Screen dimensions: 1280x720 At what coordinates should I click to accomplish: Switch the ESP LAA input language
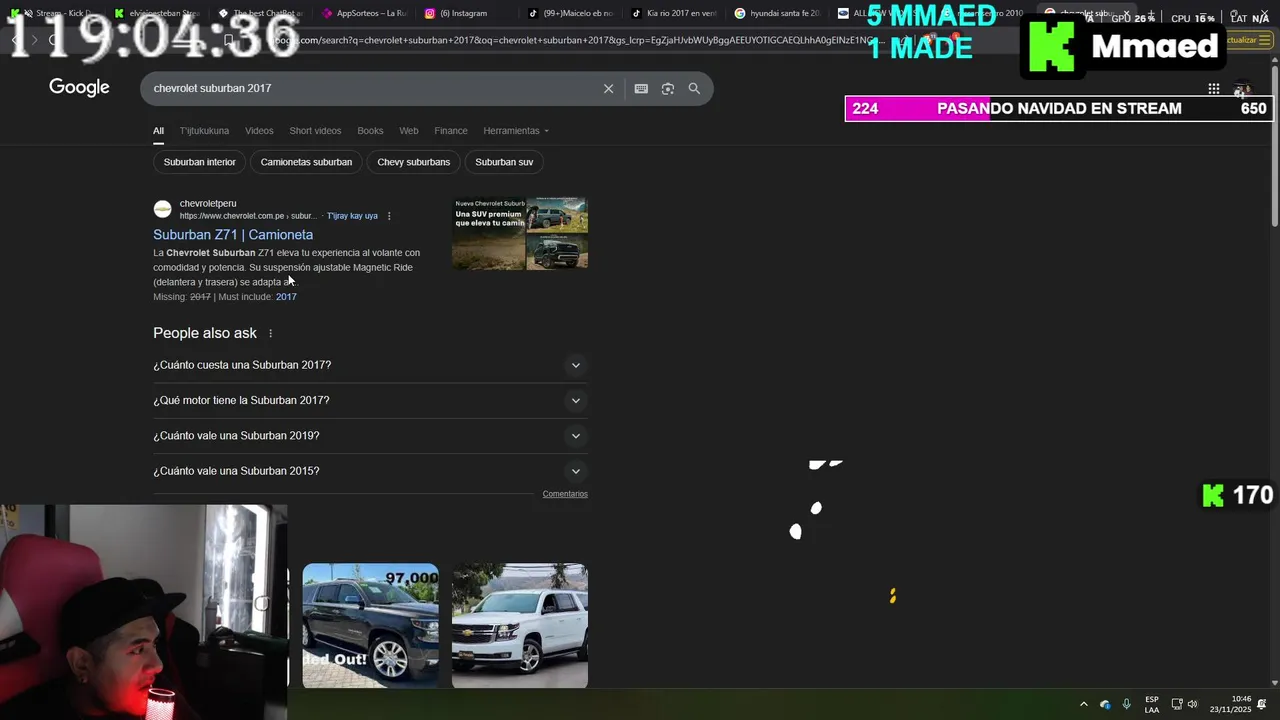(1152, 704)
